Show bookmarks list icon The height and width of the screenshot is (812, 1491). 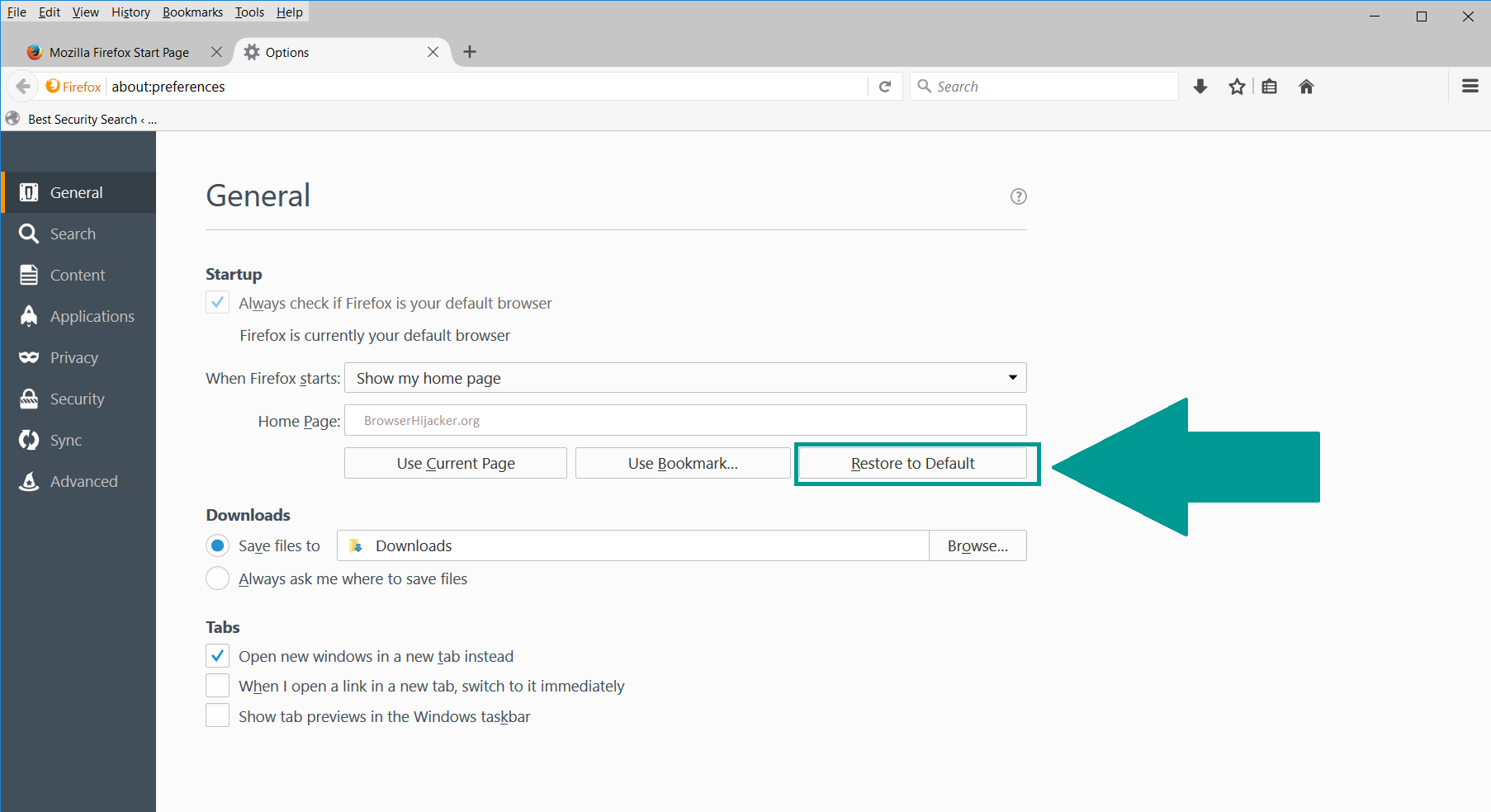pyautogui.click(x=1270, y=87)
